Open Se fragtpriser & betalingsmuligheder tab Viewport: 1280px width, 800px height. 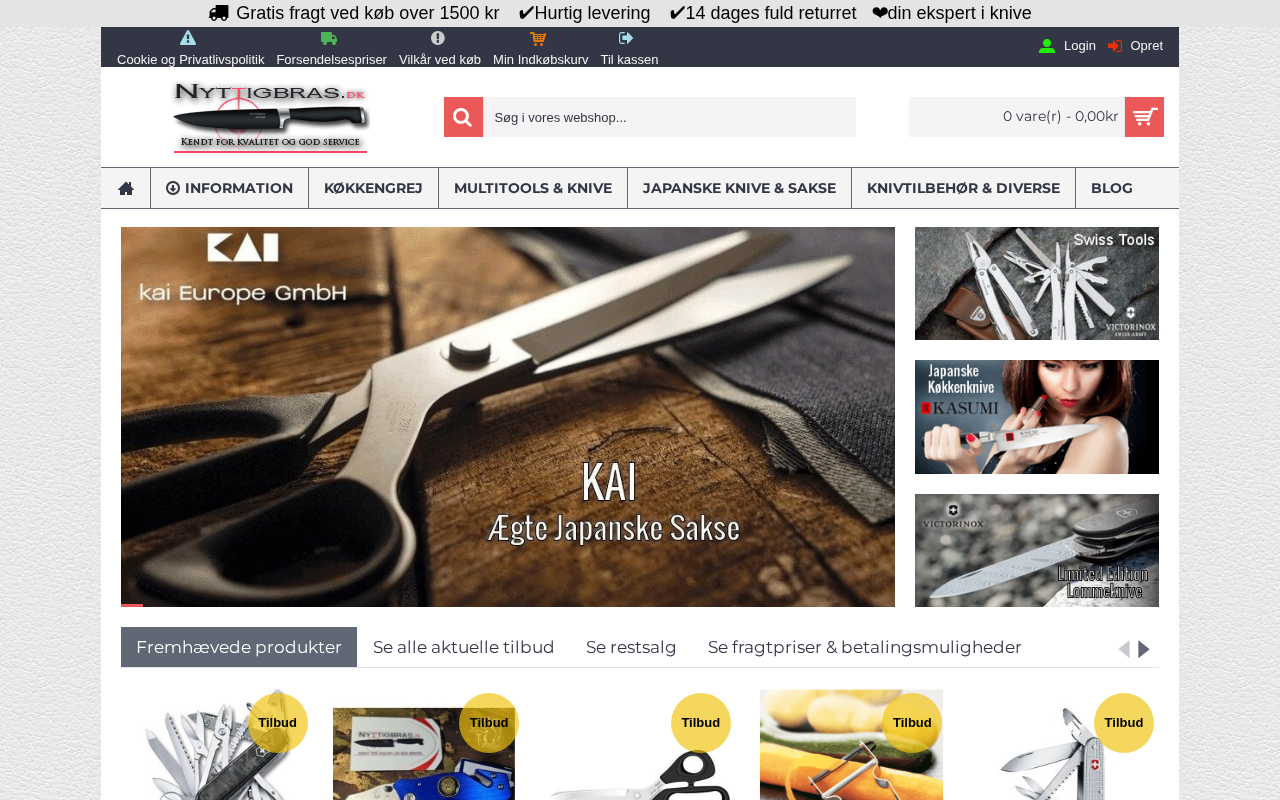865,647
